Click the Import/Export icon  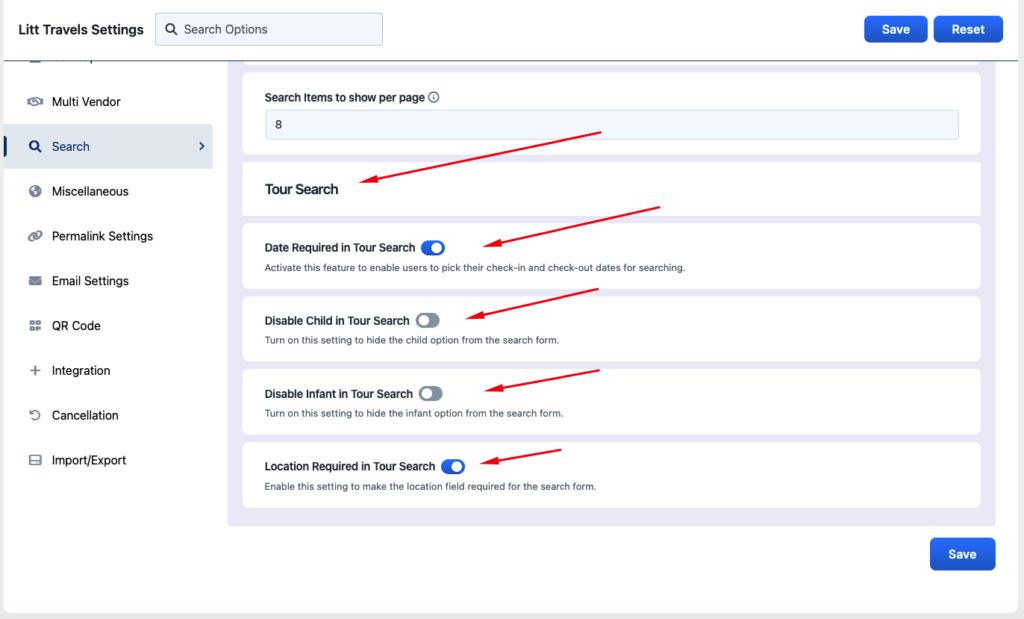point(35,460)
